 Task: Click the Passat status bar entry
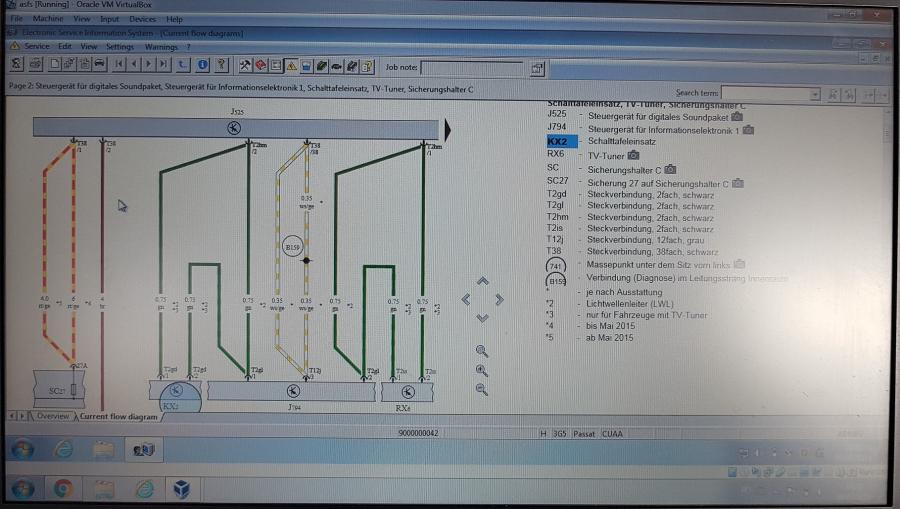click(x=584, y=434)
